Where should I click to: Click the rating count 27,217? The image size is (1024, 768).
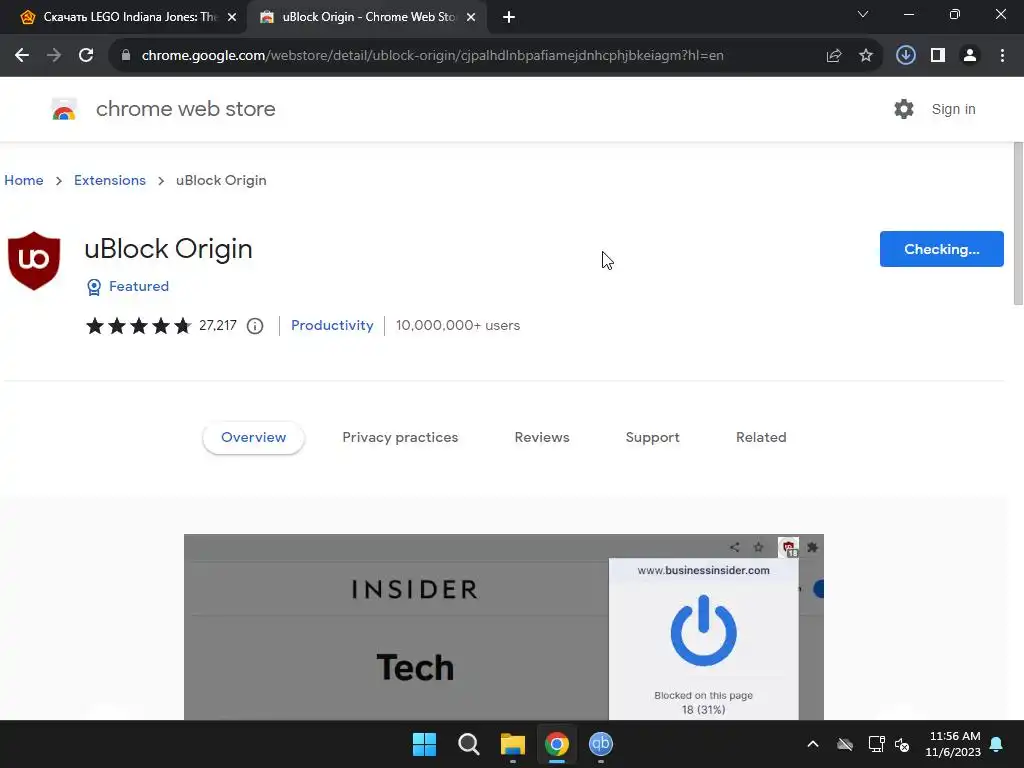[x=217, y=325]
